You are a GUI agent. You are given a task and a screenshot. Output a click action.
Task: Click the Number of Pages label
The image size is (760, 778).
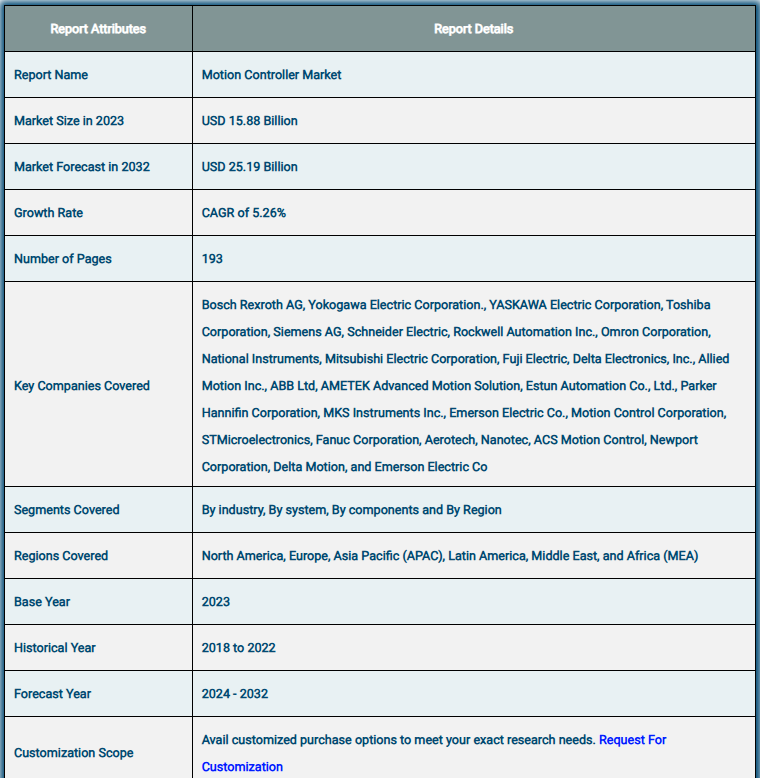[63, 259]
